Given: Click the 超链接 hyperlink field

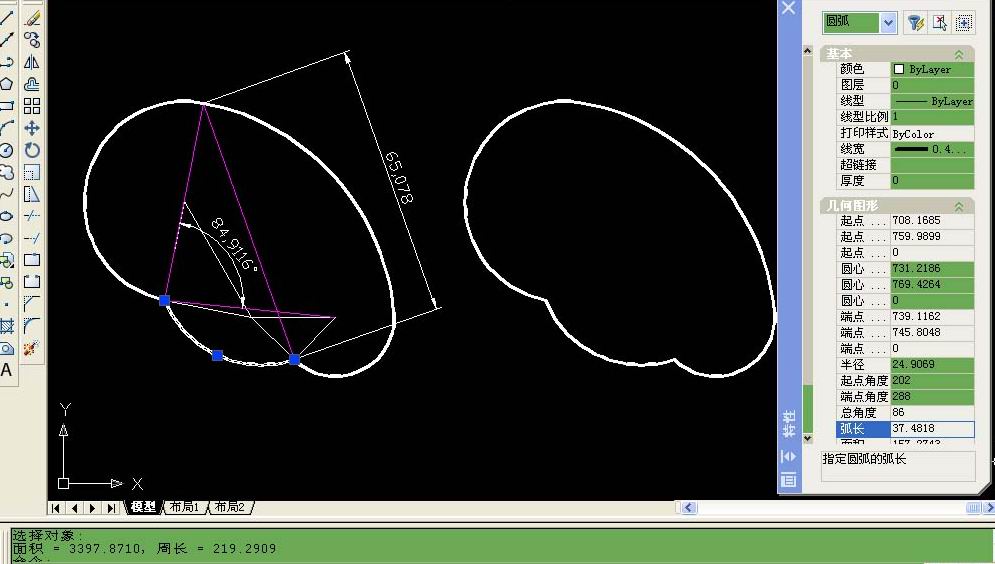Looking at the screenshot, I should pos(932,165).
